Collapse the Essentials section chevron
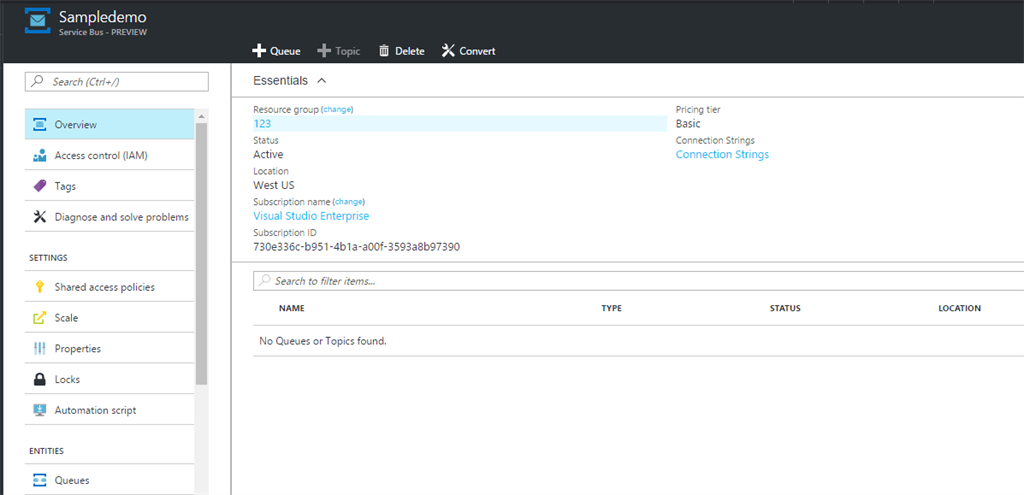The height and width of the screenshot is (495, 1024). point(321,81)
